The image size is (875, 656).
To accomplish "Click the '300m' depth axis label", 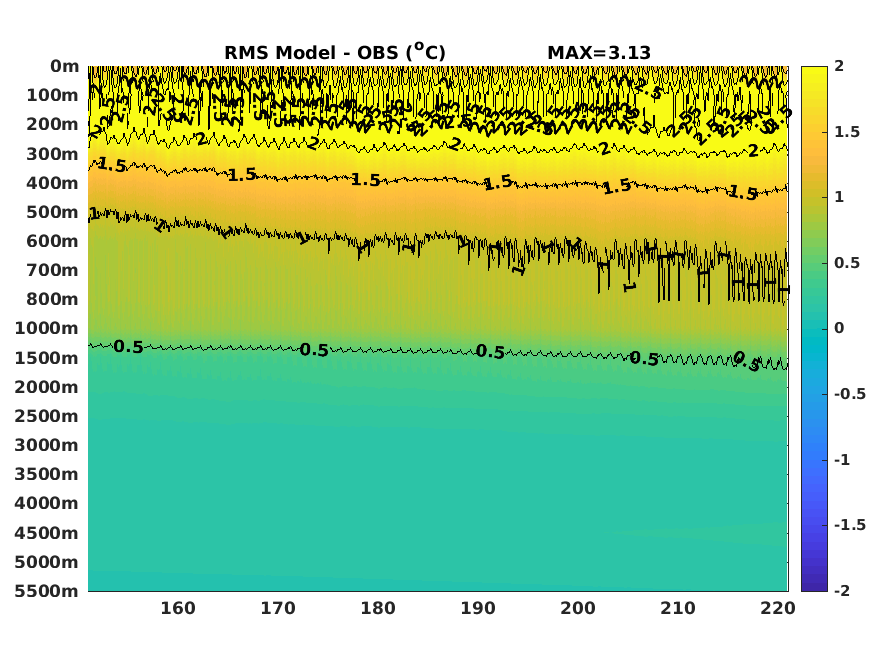I will (52, 154).
